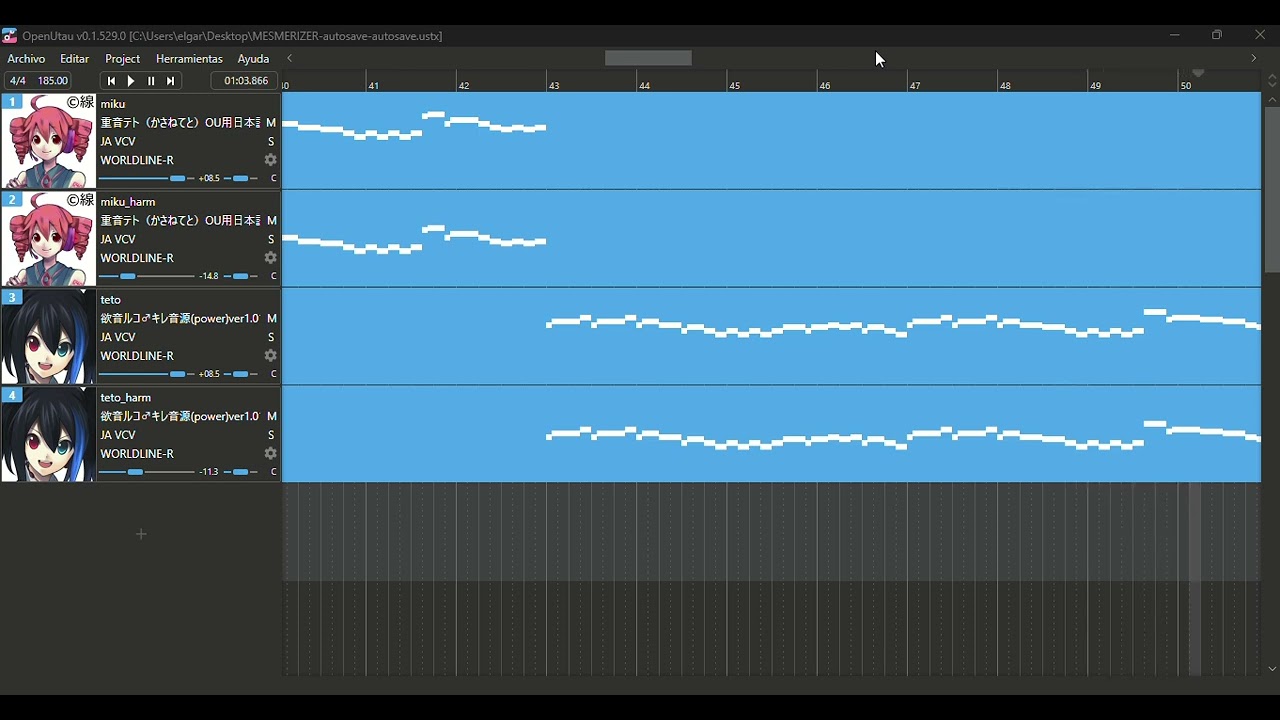Adjust volume slider of miku track

(147, 179)
